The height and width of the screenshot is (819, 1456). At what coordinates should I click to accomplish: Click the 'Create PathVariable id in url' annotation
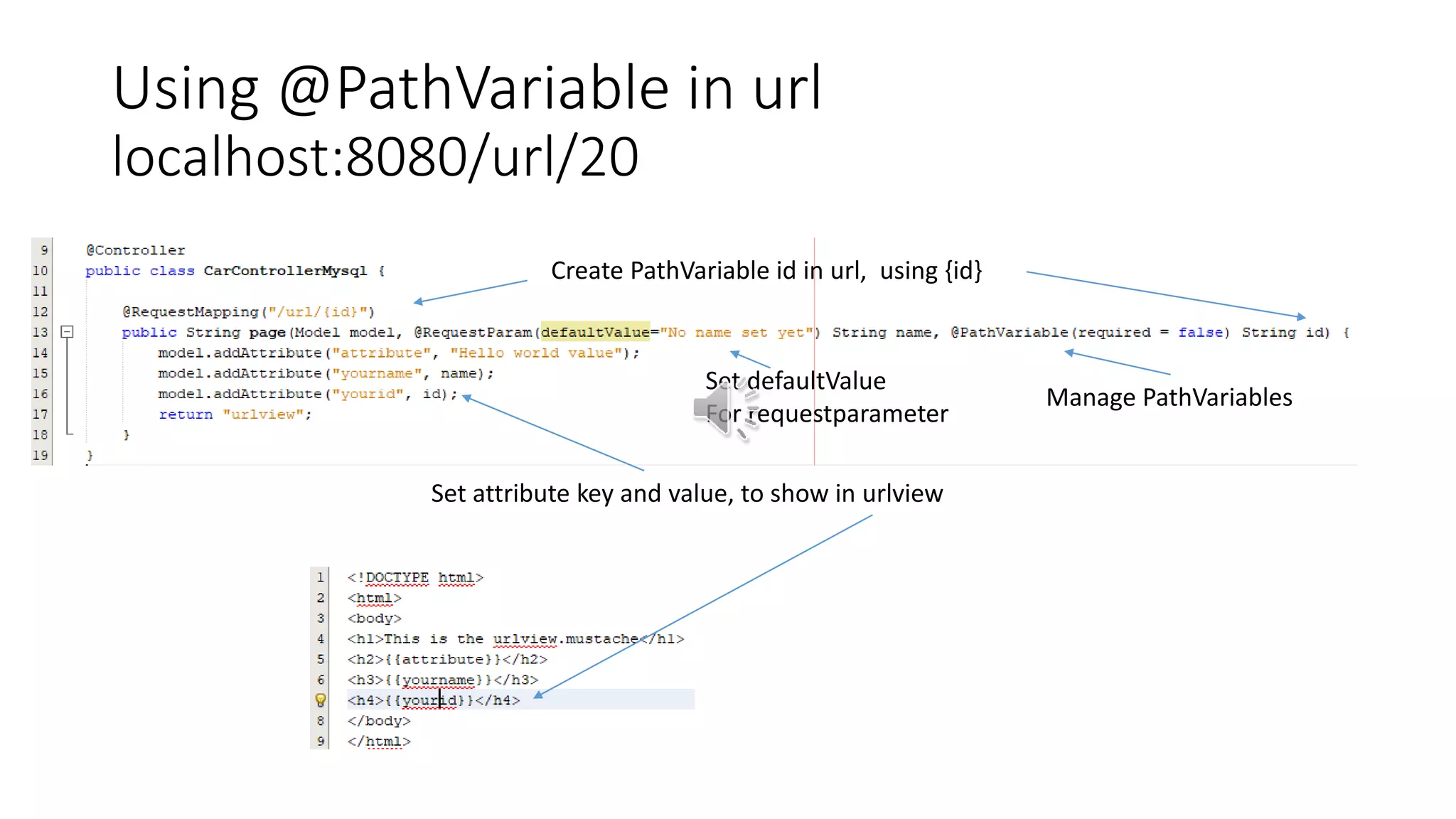pos(766,271)
